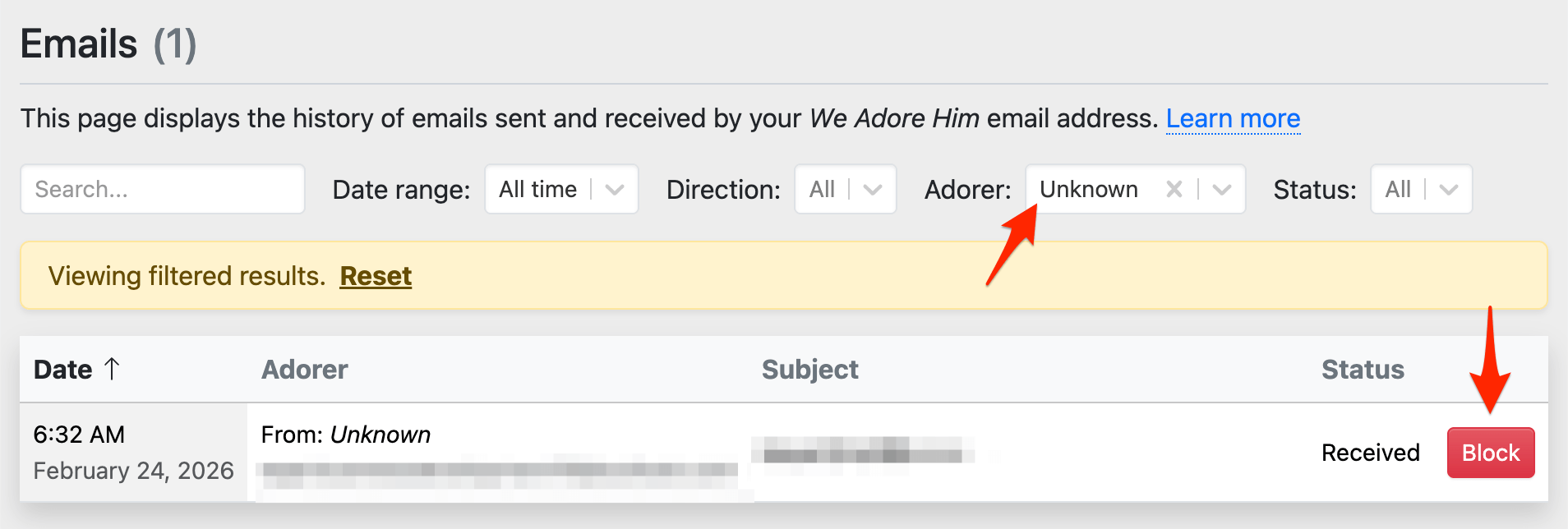The width and height of the screenshot is (1568, 529).
Task: Sort the table by the Date column header
Action: pyautogui.click(x=63, y=370)
